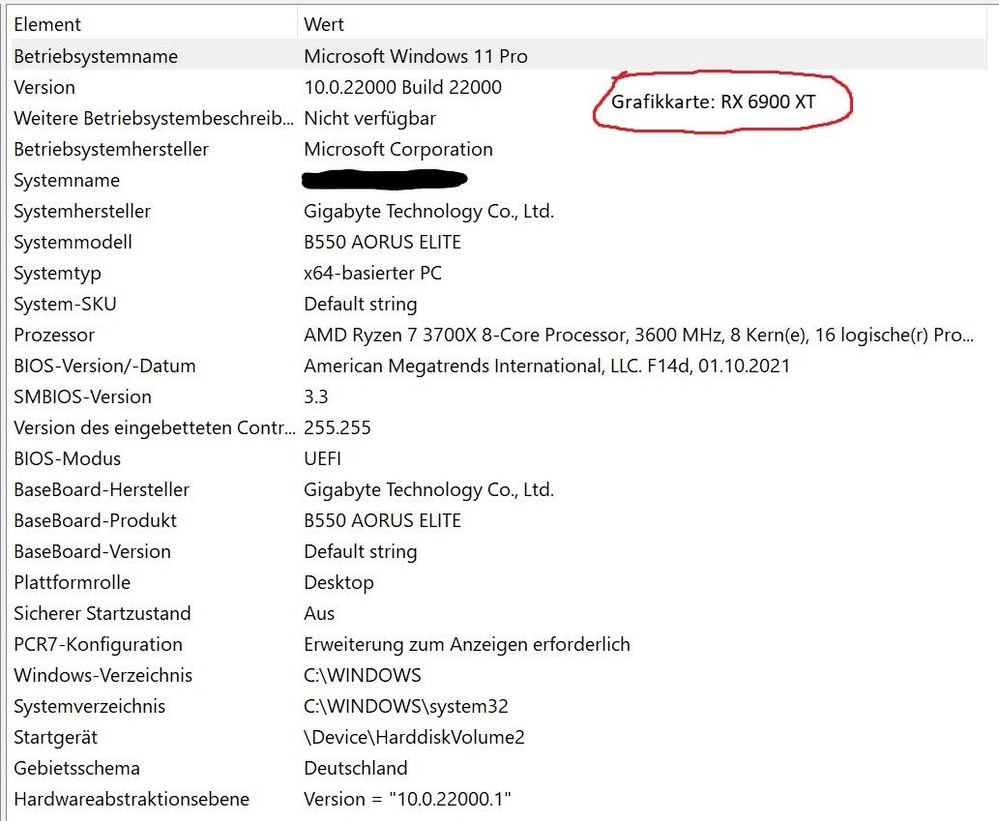This screenshot has width=999, height=821.
Task: Click 'Erweiterung zum Anzeigen erforderlich' value
Action: 467,645
